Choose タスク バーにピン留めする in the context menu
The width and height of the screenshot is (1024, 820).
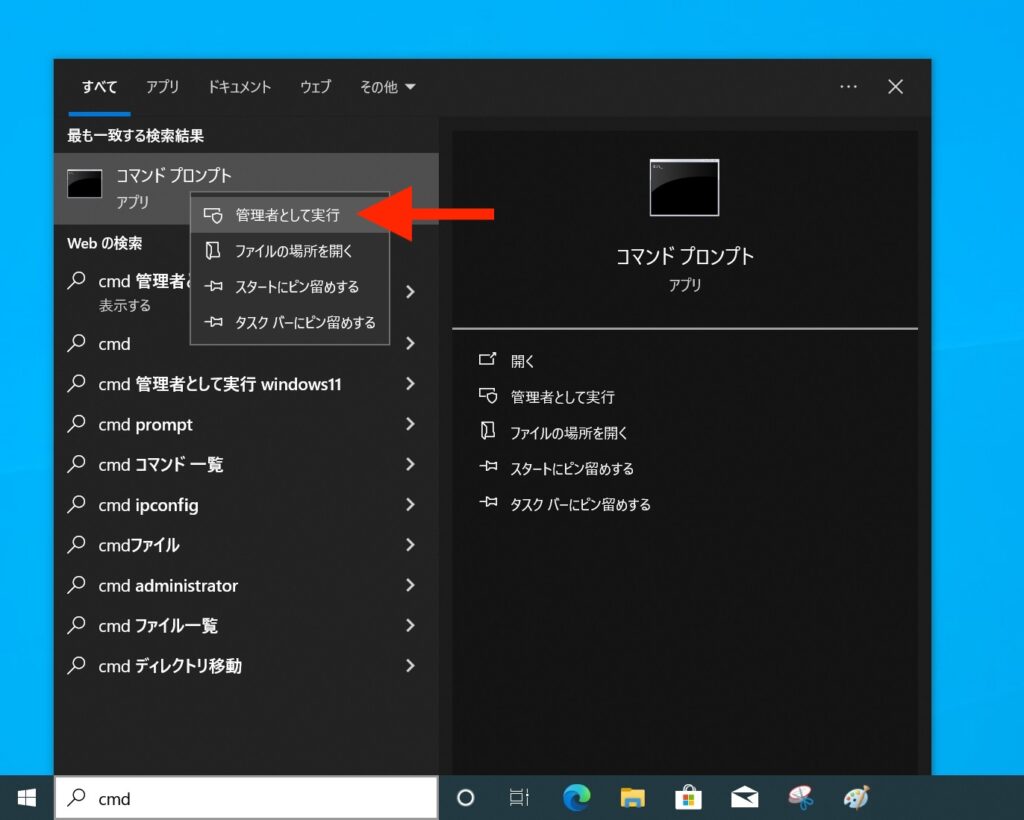pos(304,322)
